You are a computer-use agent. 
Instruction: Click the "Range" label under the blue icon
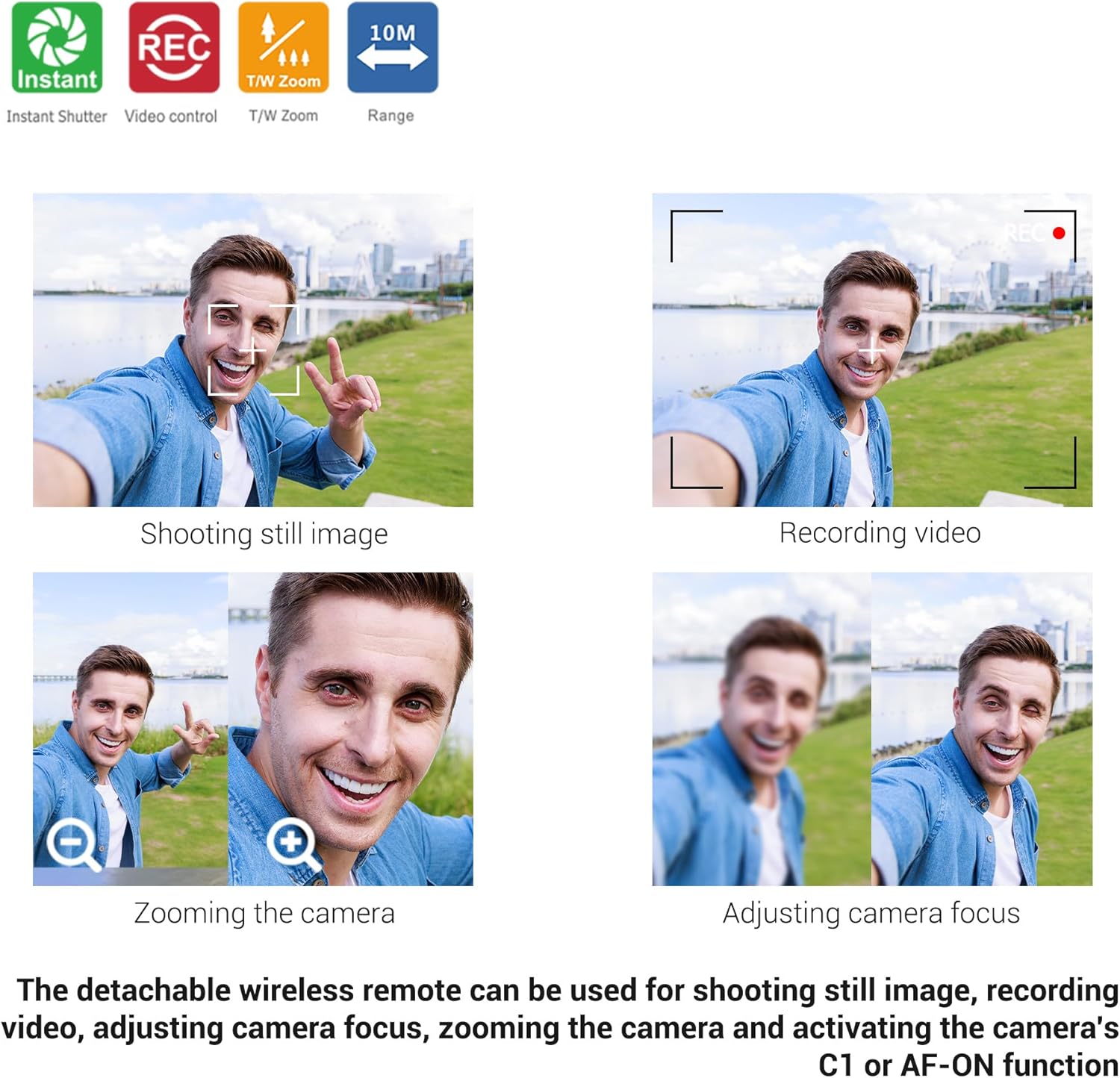pyautogui.click(x=391, y=116)
